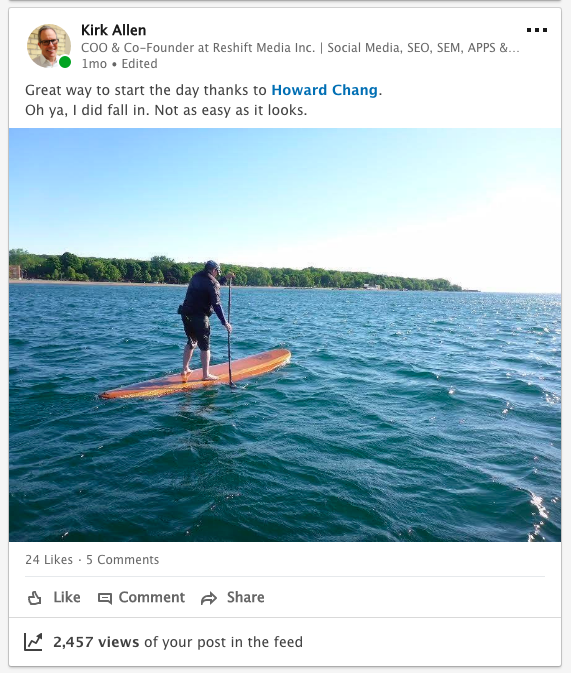Click the 1mo post timestamp
Image resolution: width=571 pixels, height=673 pixels.
click(x=94, y=64)
